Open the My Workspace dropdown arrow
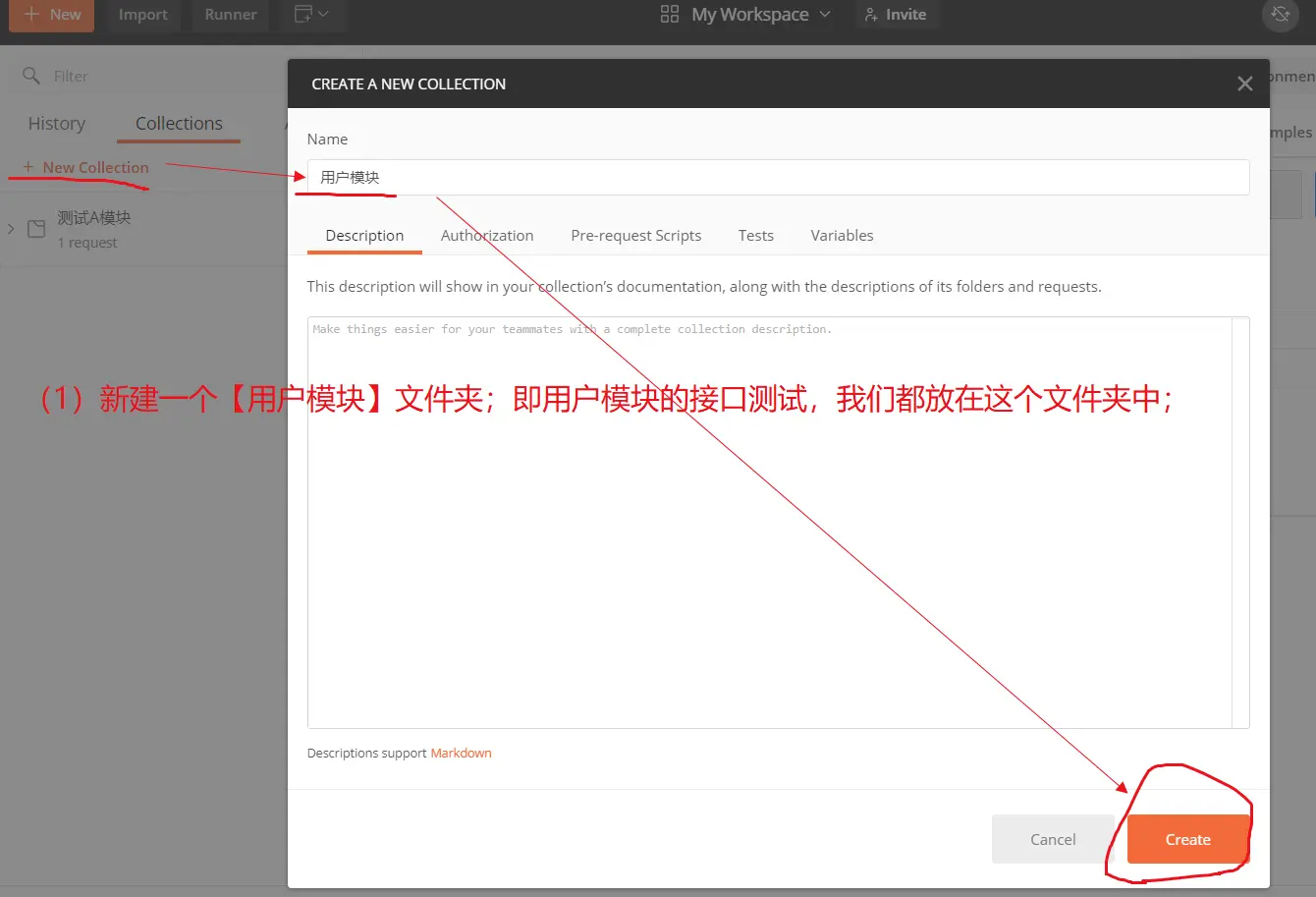 click(x=825, y=15)
